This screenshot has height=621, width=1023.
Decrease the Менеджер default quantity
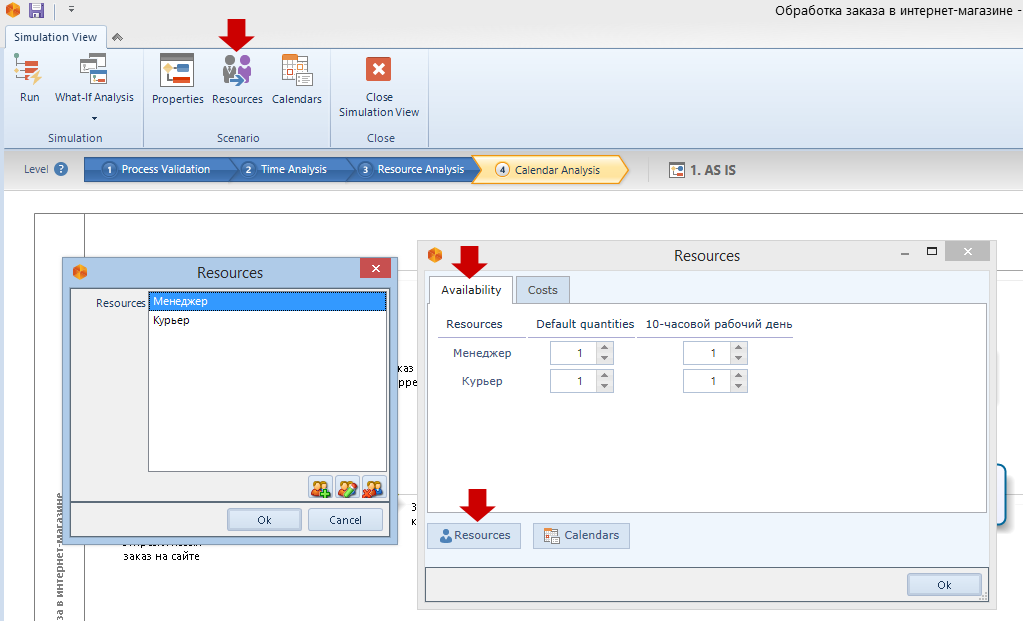click(605, 358)
